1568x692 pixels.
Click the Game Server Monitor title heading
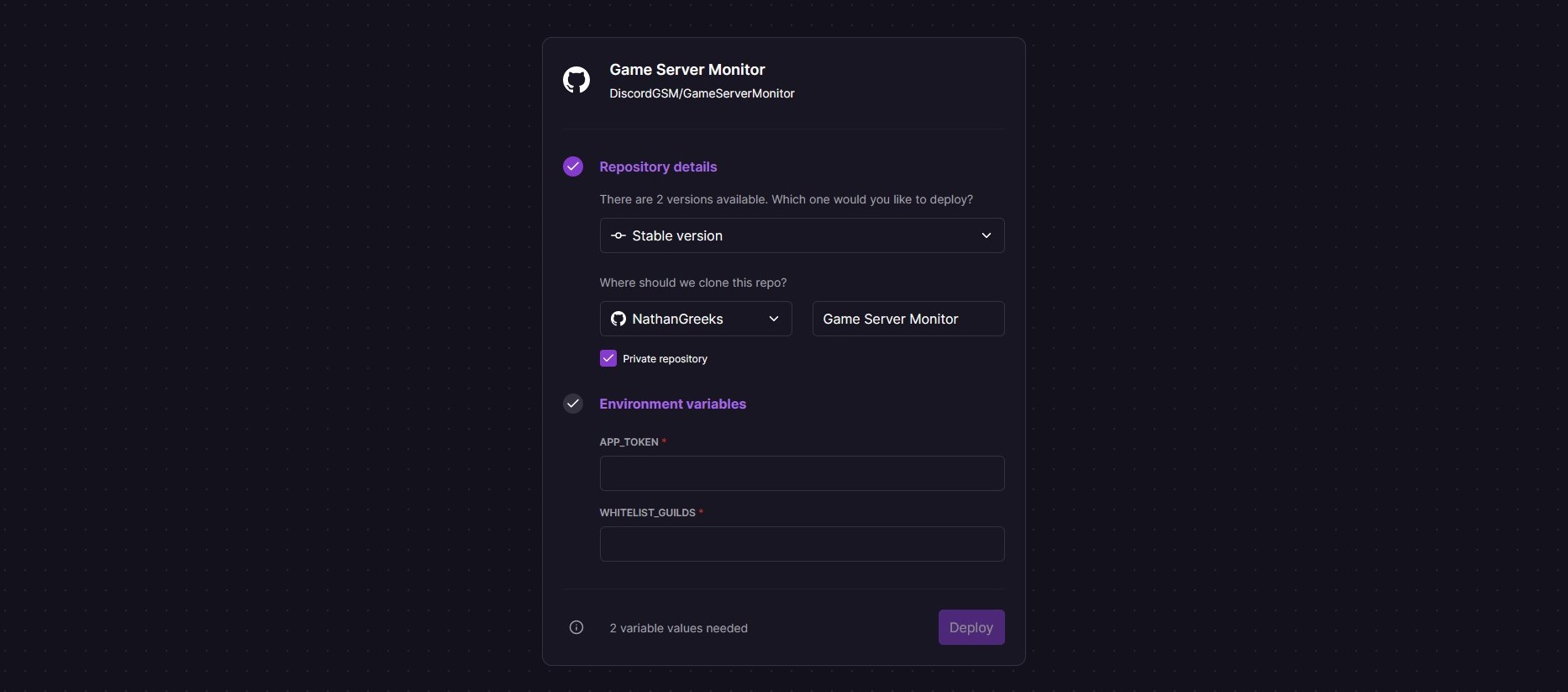pyautogui.click(x=687, y=70)
